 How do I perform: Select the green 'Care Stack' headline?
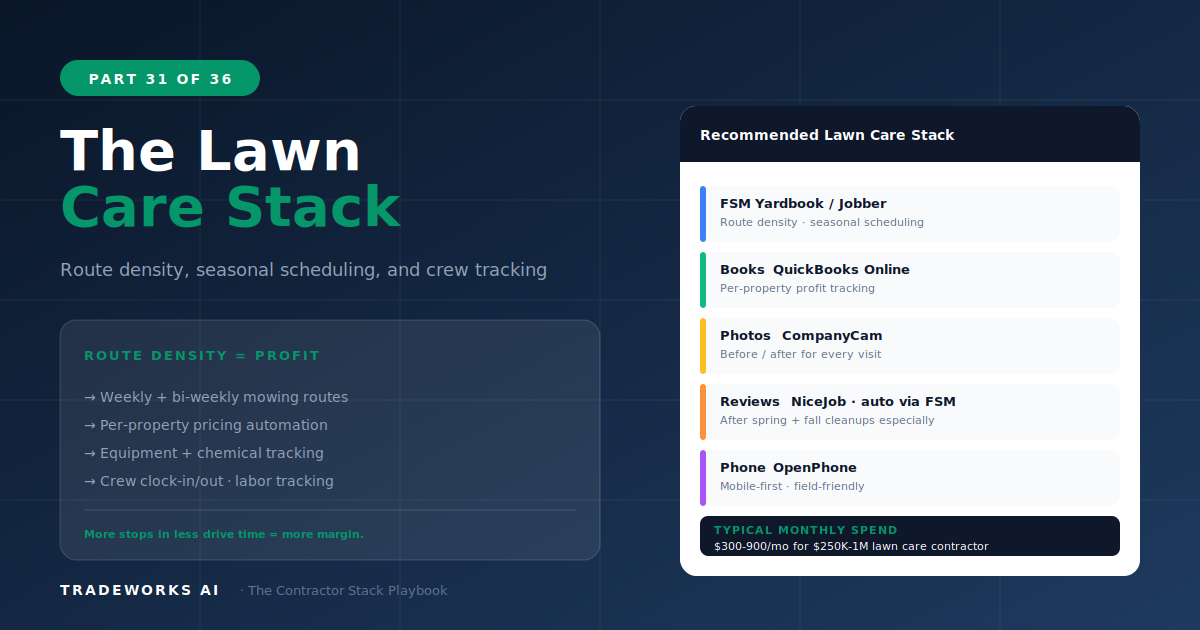pos(231,207)
